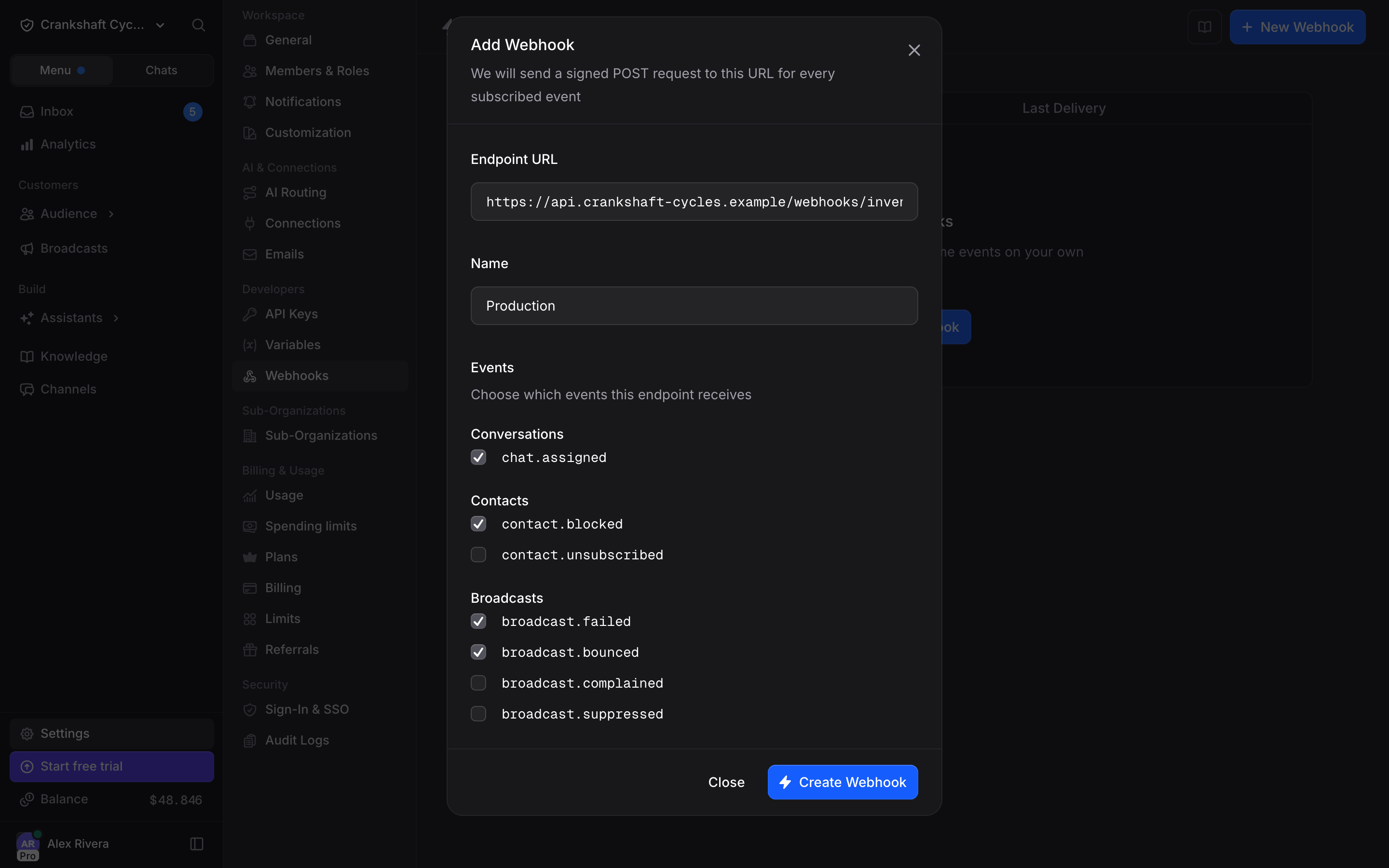Click the search magnifier icon

tap(199, 25)
